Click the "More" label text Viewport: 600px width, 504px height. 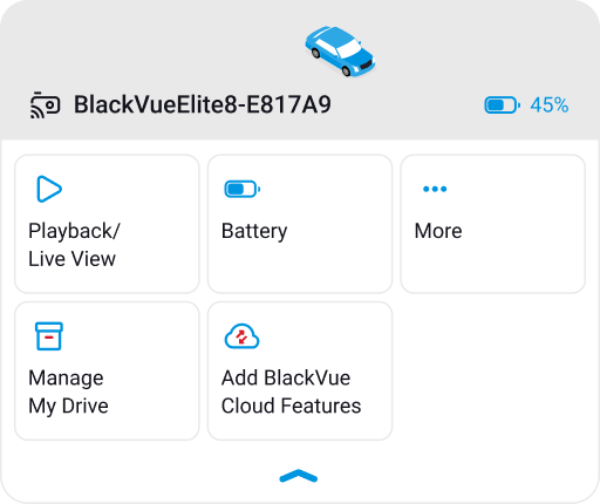point(439,231)
